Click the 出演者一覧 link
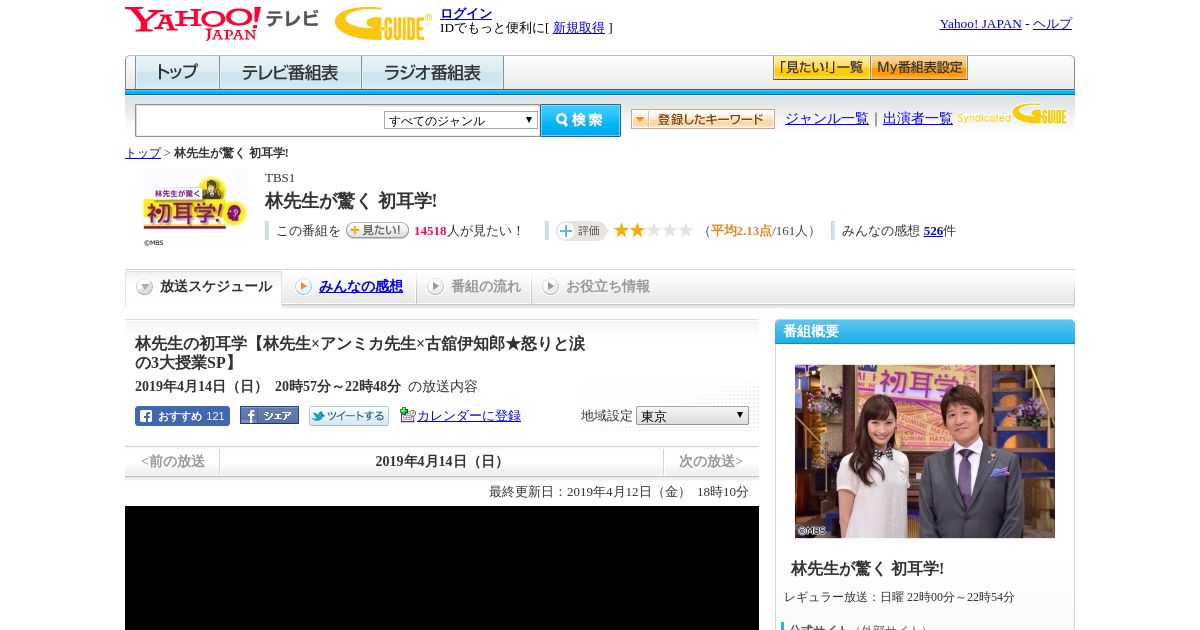The width and height of the screenshot is (1200, 630). 918,119
